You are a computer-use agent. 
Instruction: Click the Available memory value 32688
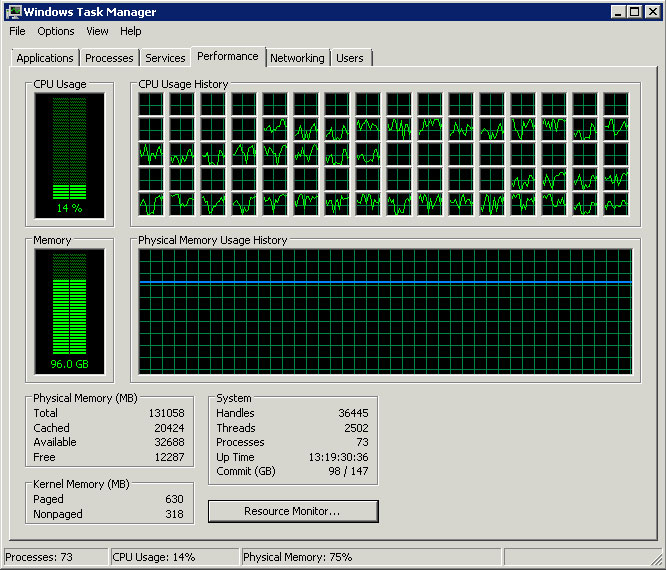point(169,442)
